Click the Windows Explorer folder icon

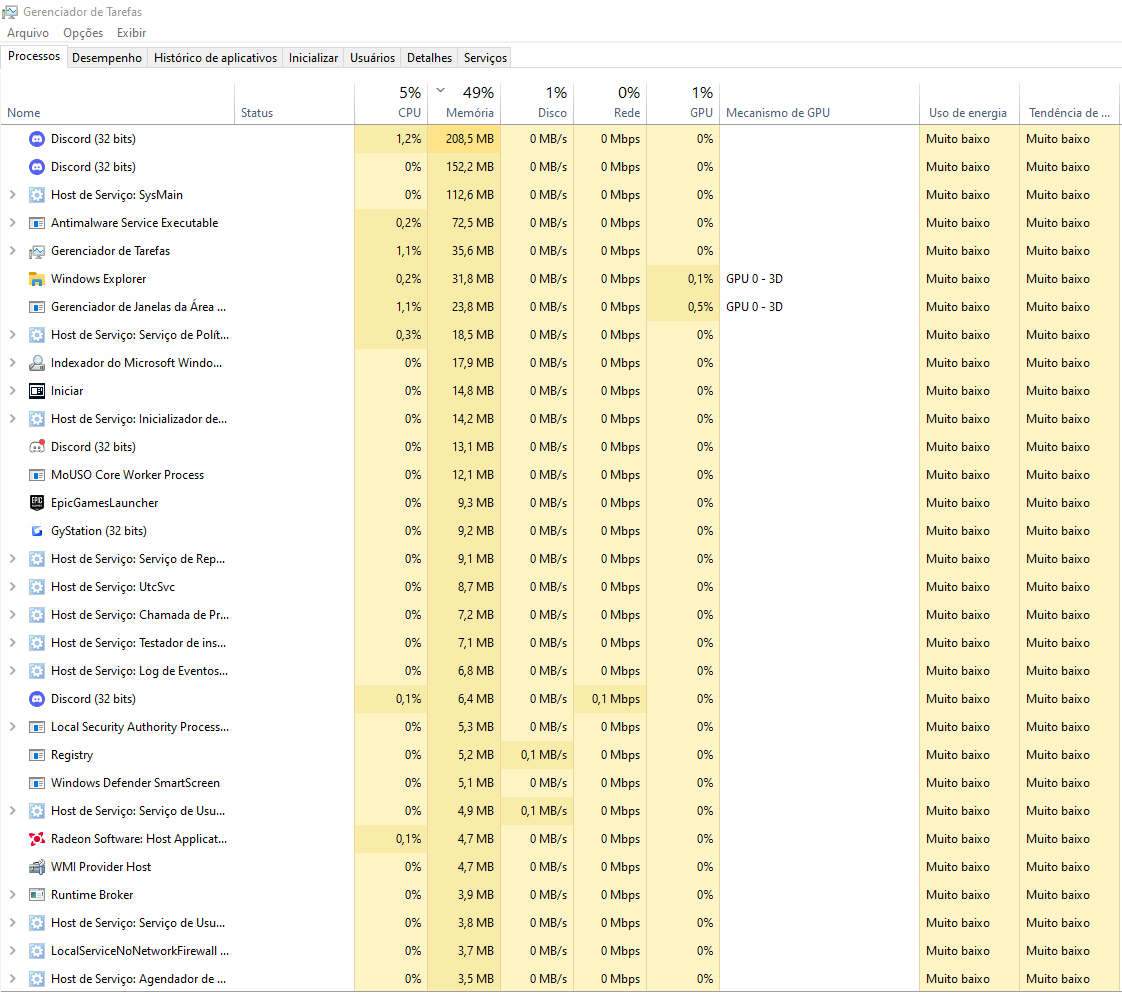(36, 279)
